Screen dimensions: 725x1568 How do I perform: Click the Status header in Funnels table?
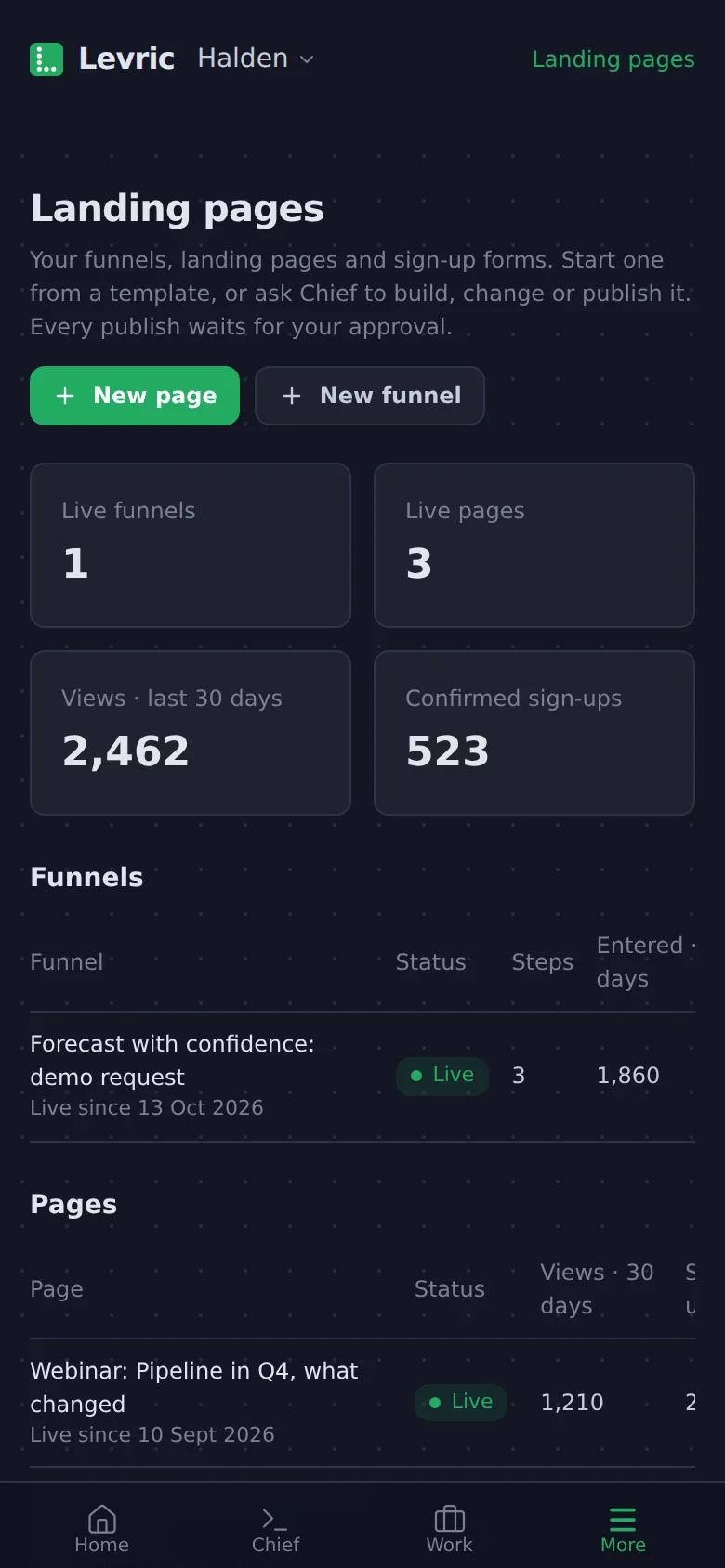[430, 962]
